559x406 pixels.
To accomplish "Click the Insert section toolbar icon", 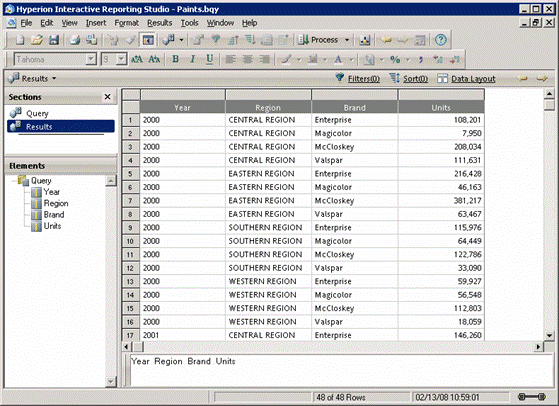I will pyautogui.click(x=169, y=40).
